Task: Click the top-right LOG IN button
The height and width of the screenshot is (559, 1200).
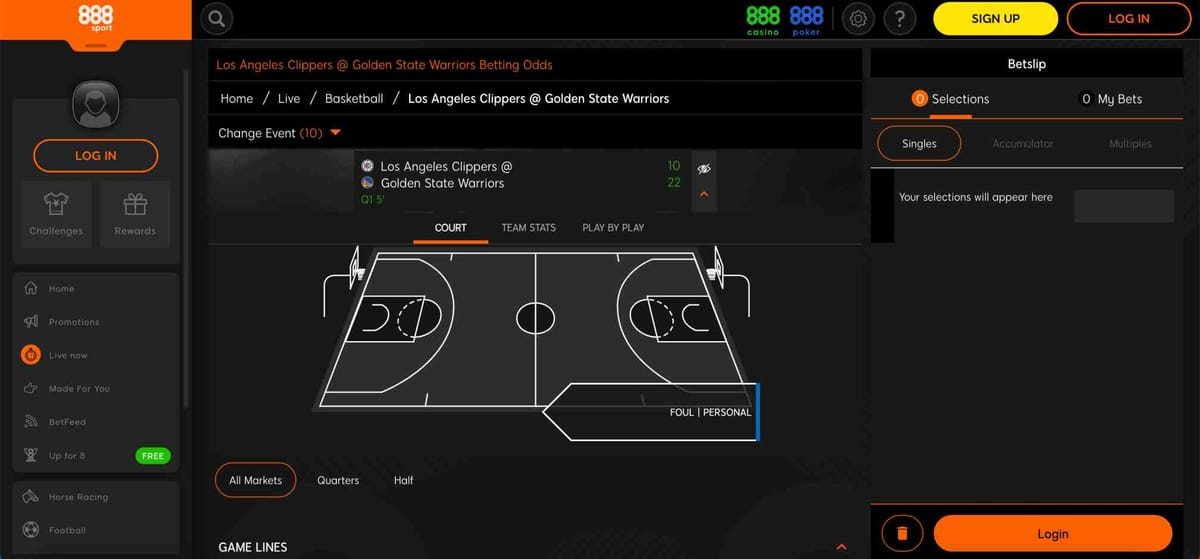Action: (x=1129, y=19)
